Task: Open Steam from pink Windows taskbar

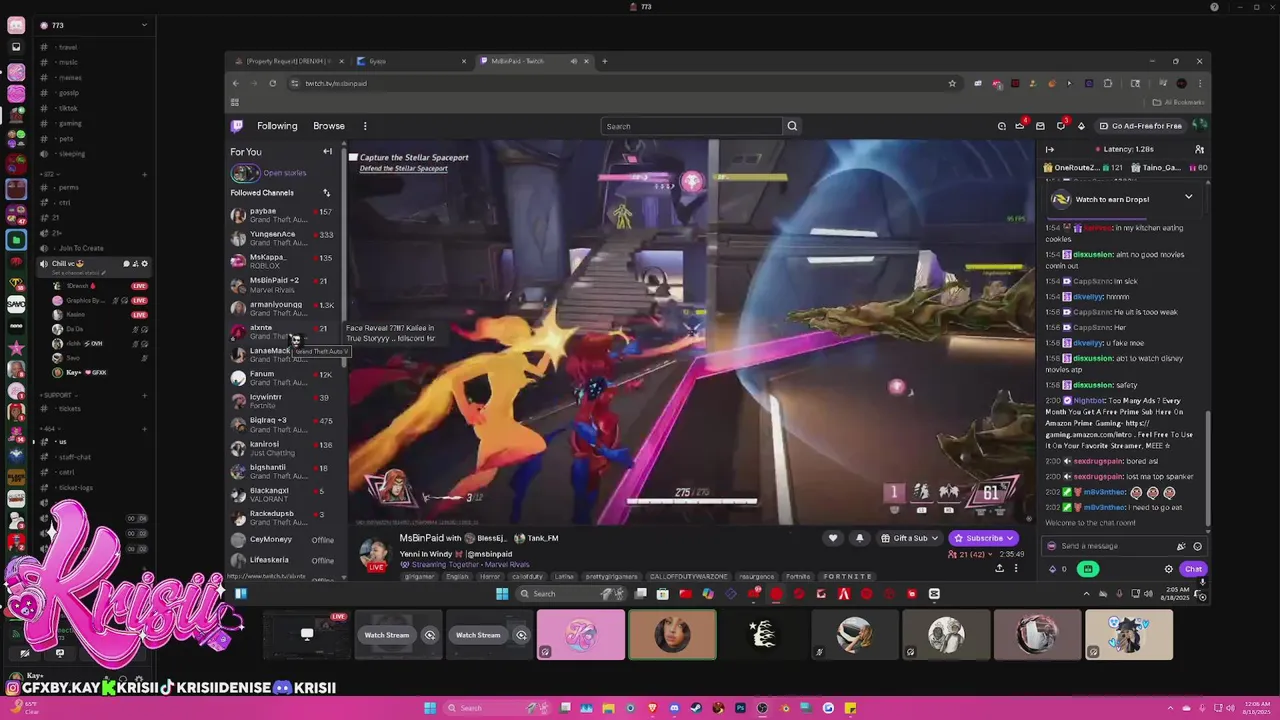Action: tap(696, 708)
